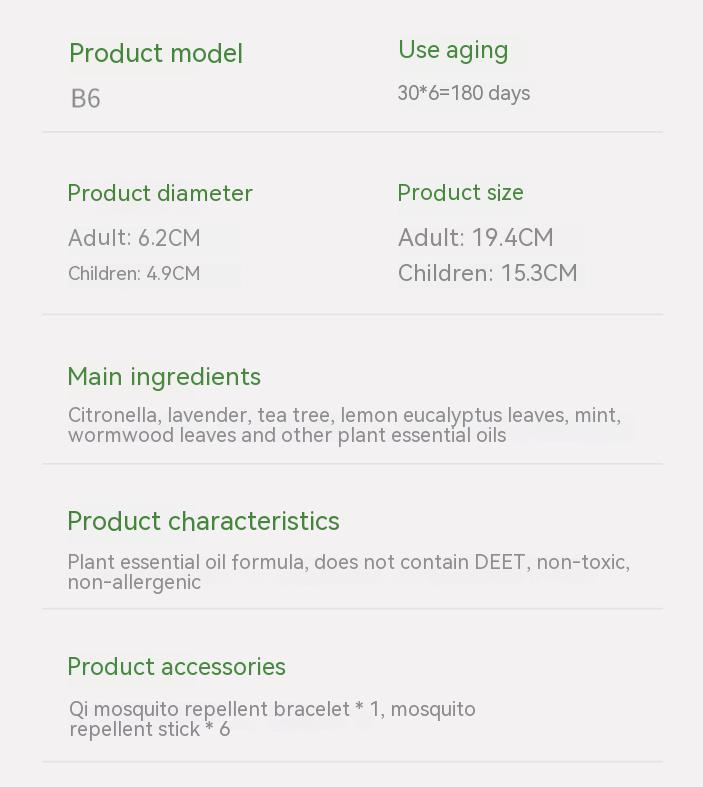Click the "non-allergenic" text

(134, 583)
